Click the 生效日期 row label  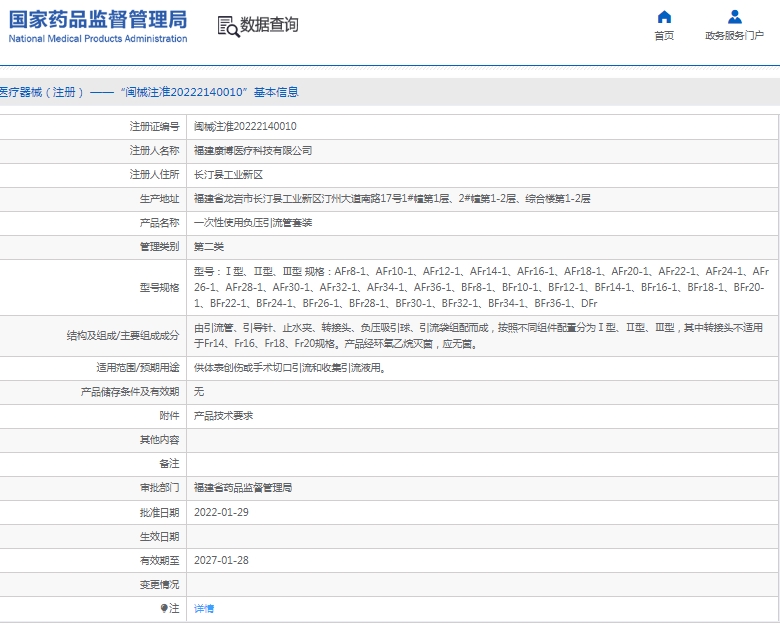159,536
